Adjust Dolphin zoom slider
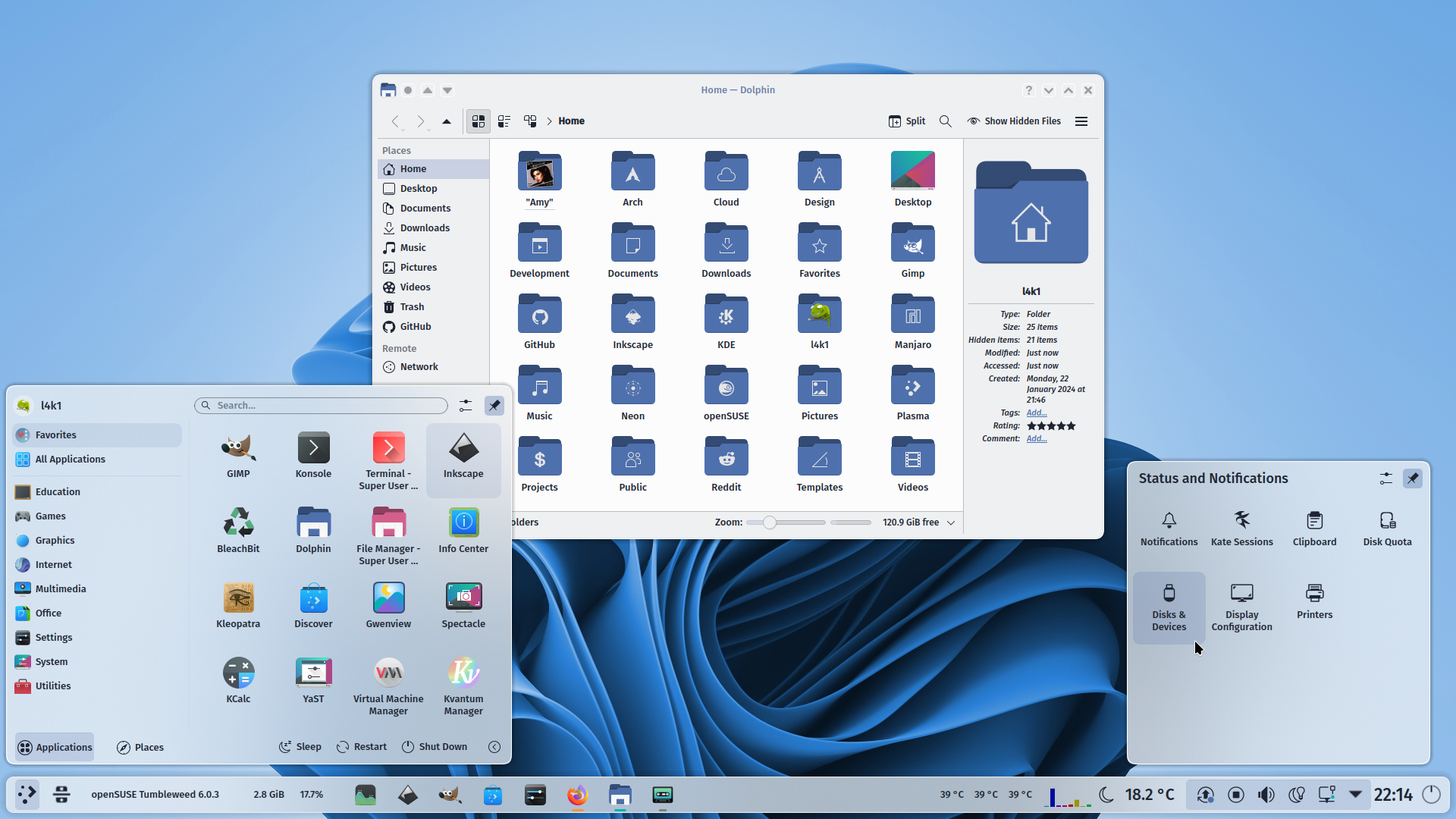Image resolution: width=1456 pixels, height=819 pixels. 786,522
